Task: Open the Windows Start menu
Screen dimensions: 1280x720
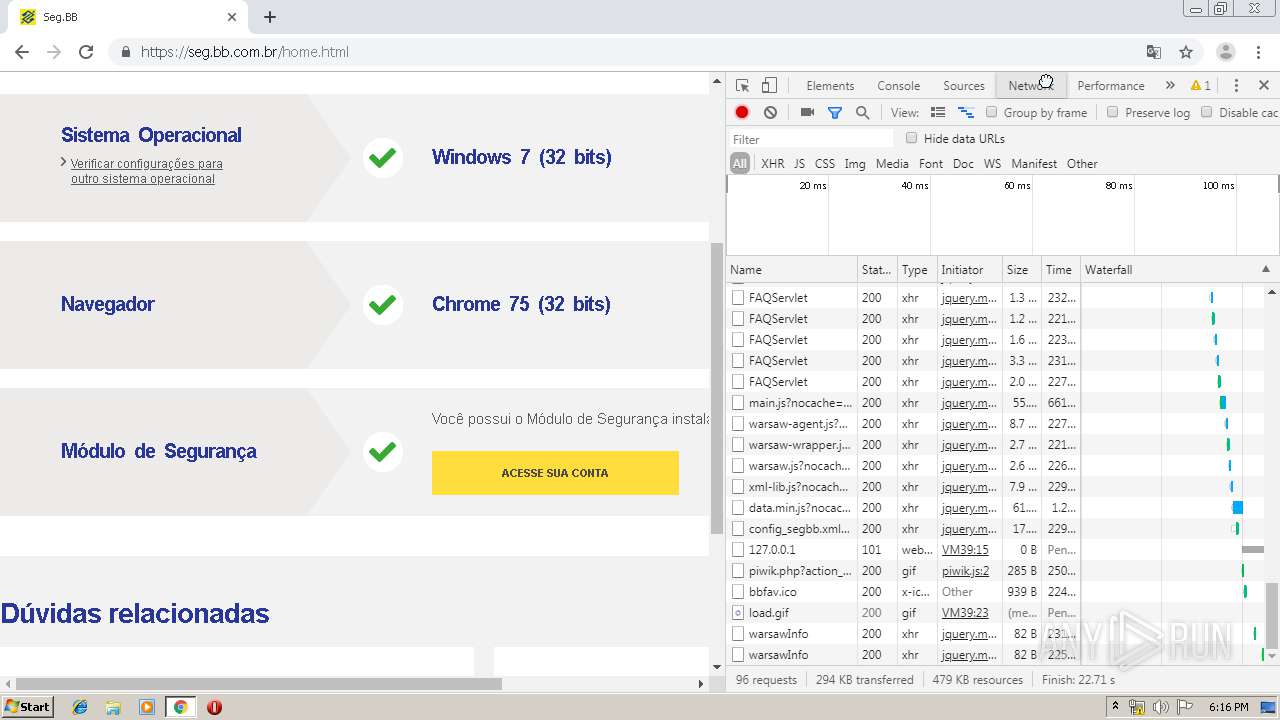Action: (x=28, y=707)
